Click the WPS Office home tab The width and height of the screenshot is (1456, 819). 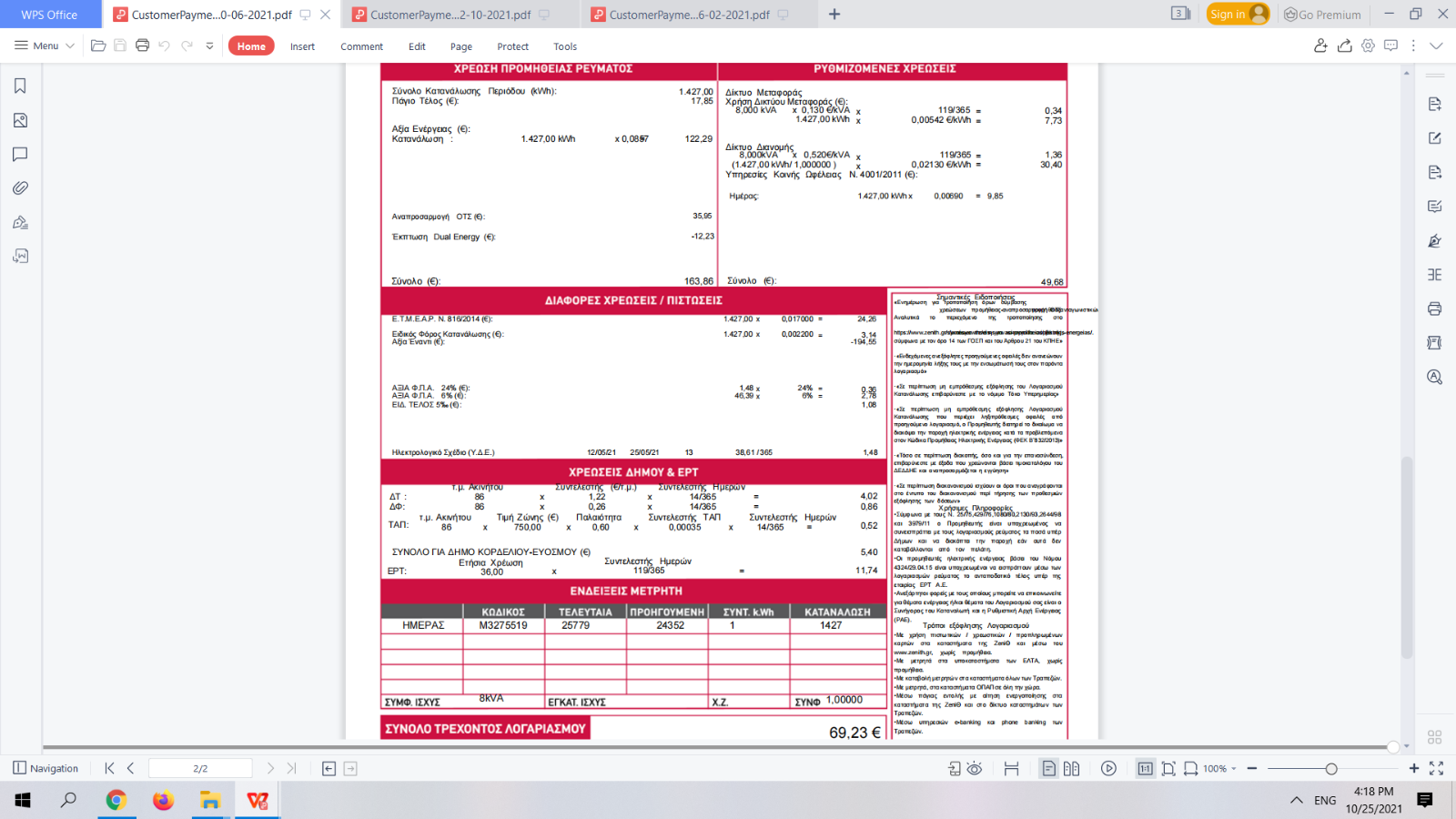pos(50,15)
